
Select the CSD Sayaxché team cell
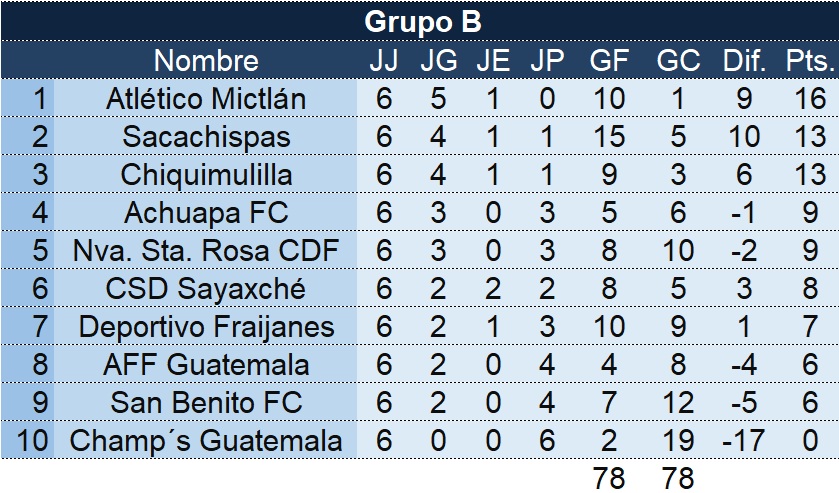(x=206, y=289)
